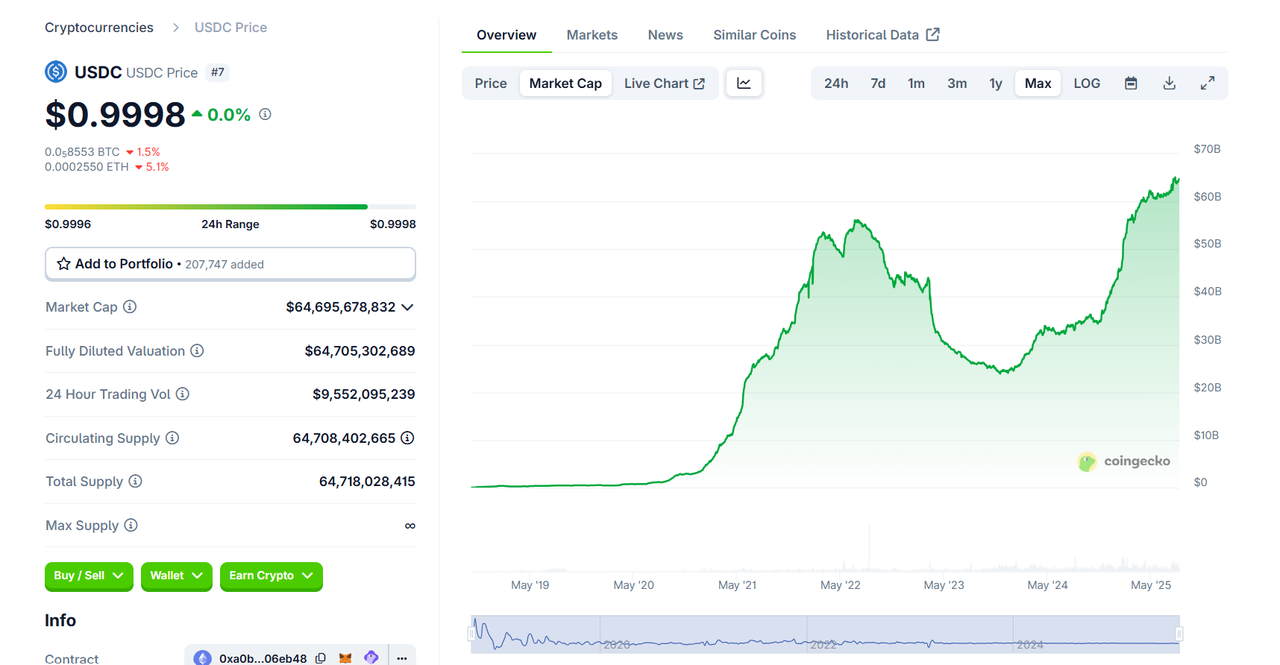The image size is (1280, 665).
Task: Click the 0.0002550 ETH conversion text
Action: (87, 167)
